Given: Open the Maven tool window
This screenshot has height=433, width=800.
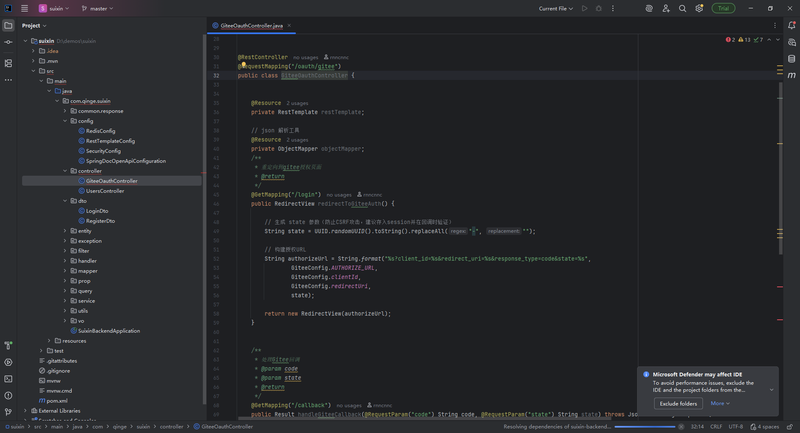Looking at the screenshot, I should point(792,73).
